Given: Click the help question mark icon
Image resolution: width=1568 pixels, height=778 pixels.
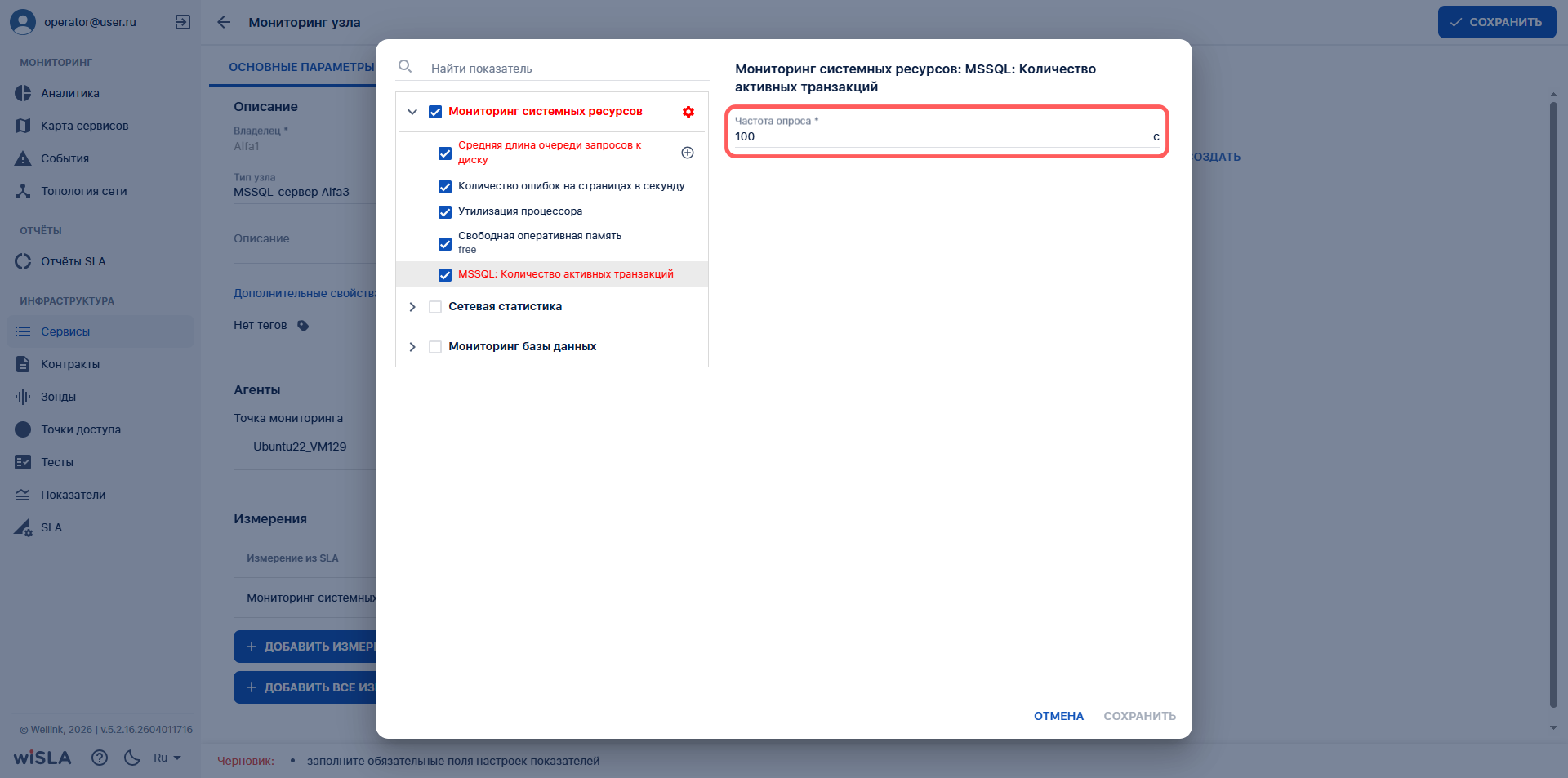Looking at the screenshot, I should point(100,758).
